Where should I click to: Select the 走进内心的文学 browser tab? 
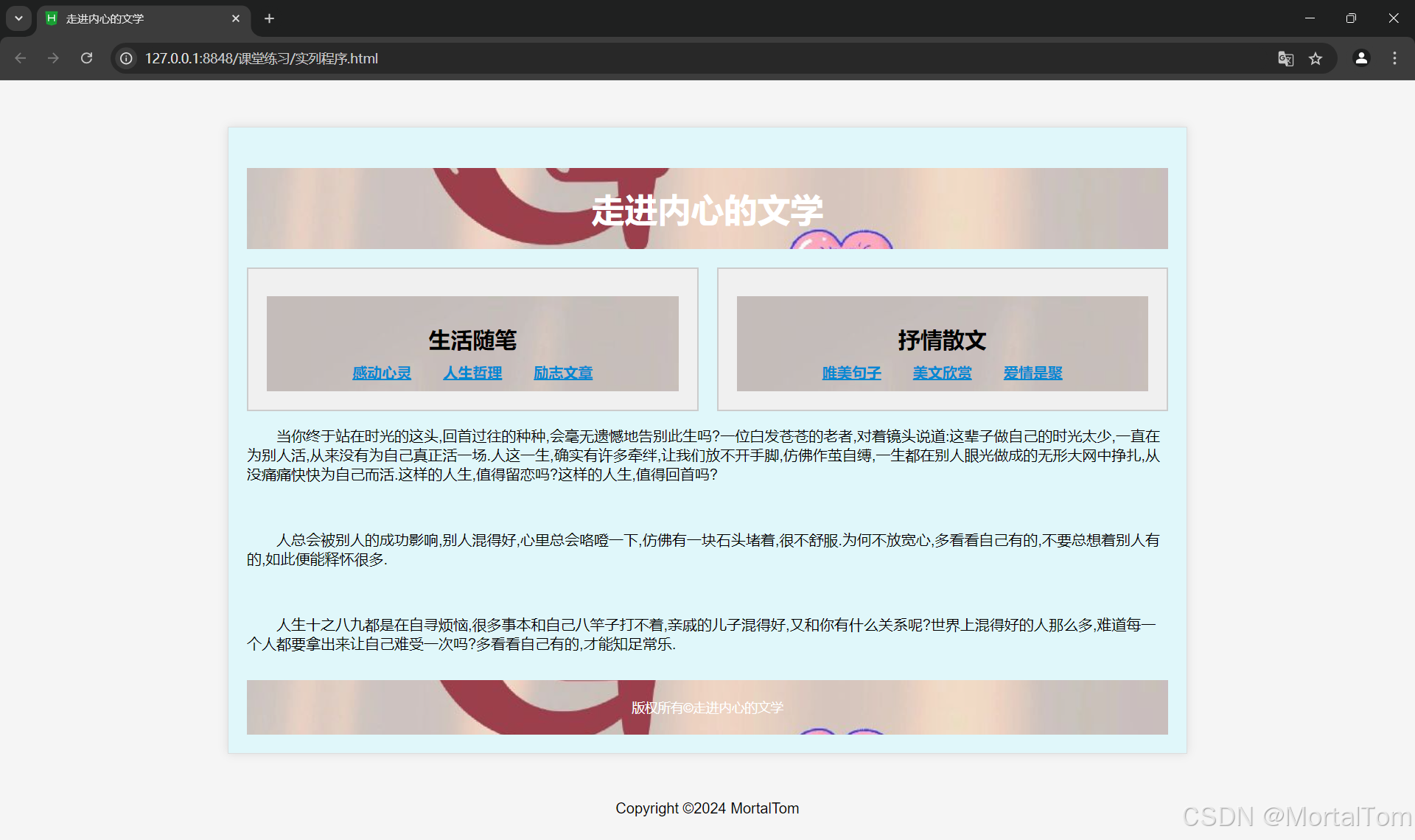pyautogui.click(x=144, y=19)
